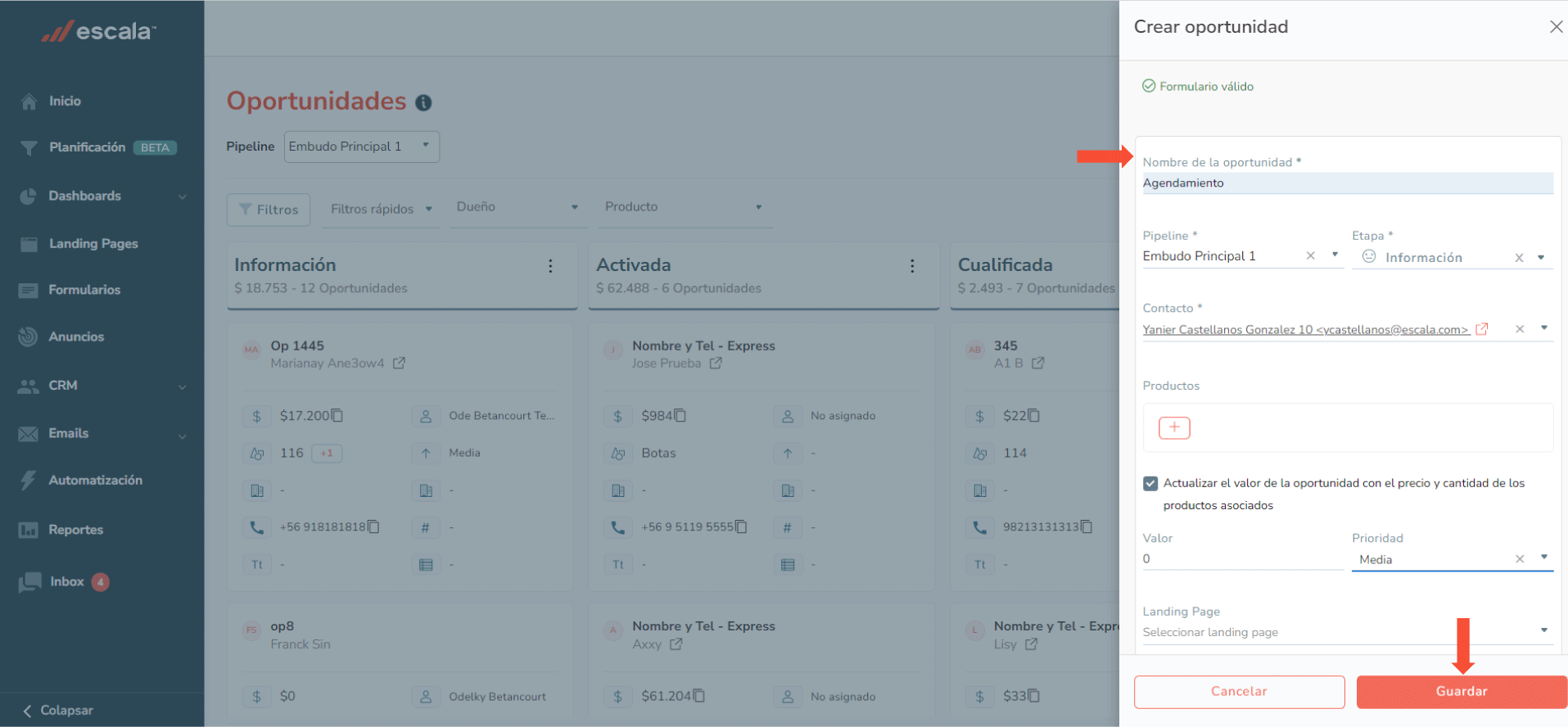
Task: Open the Producto filter dropdown
Action: pos(684,207)
